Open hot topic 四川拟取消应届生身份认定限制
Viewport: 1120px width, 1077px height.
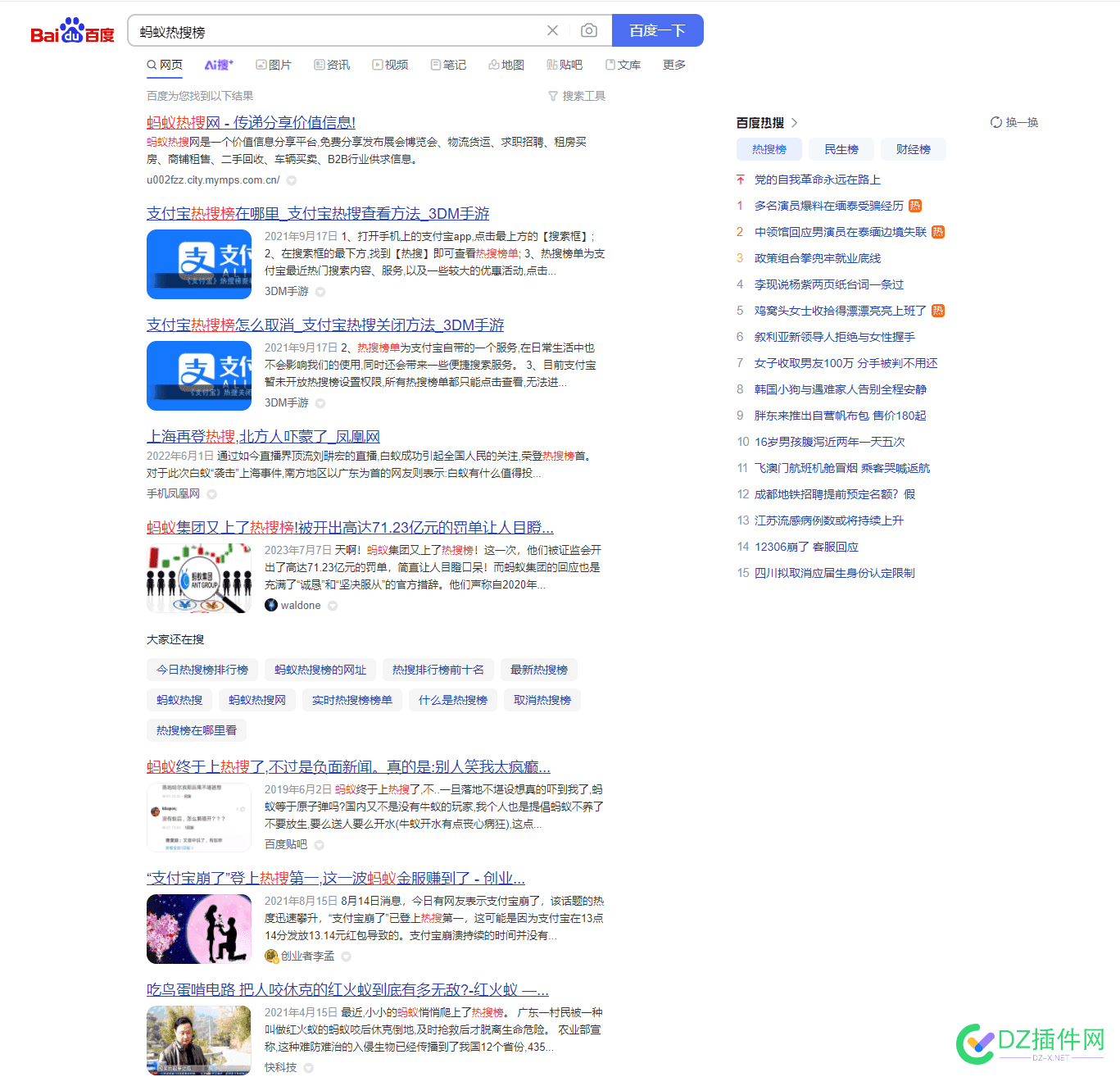[835, 573]
